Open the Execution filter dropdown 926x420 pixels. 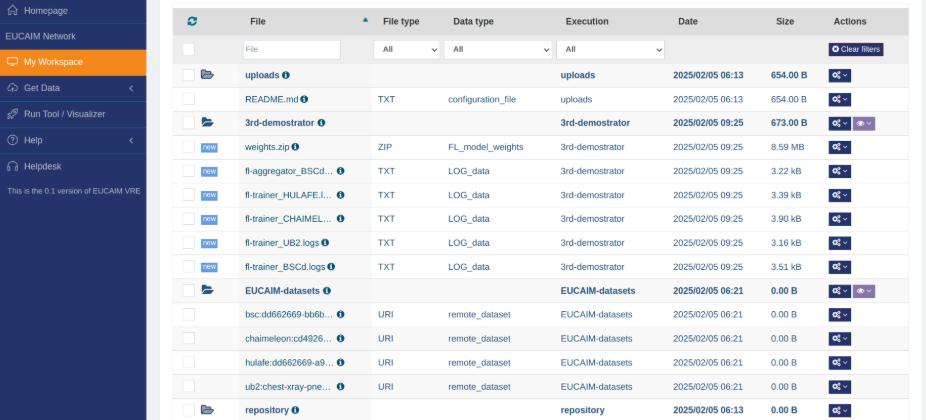610,49
